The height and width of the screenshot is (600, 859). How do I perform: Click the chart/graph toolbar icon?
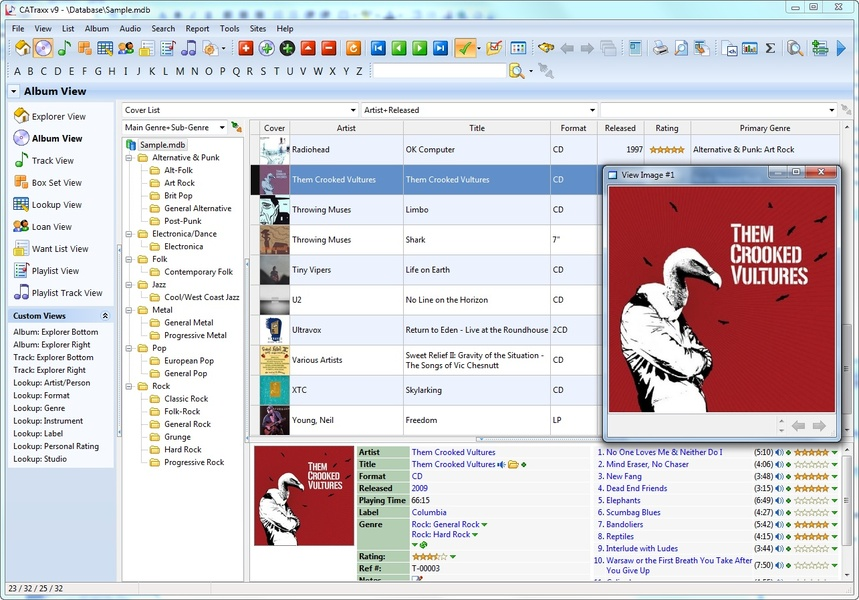tap(750, 47)
